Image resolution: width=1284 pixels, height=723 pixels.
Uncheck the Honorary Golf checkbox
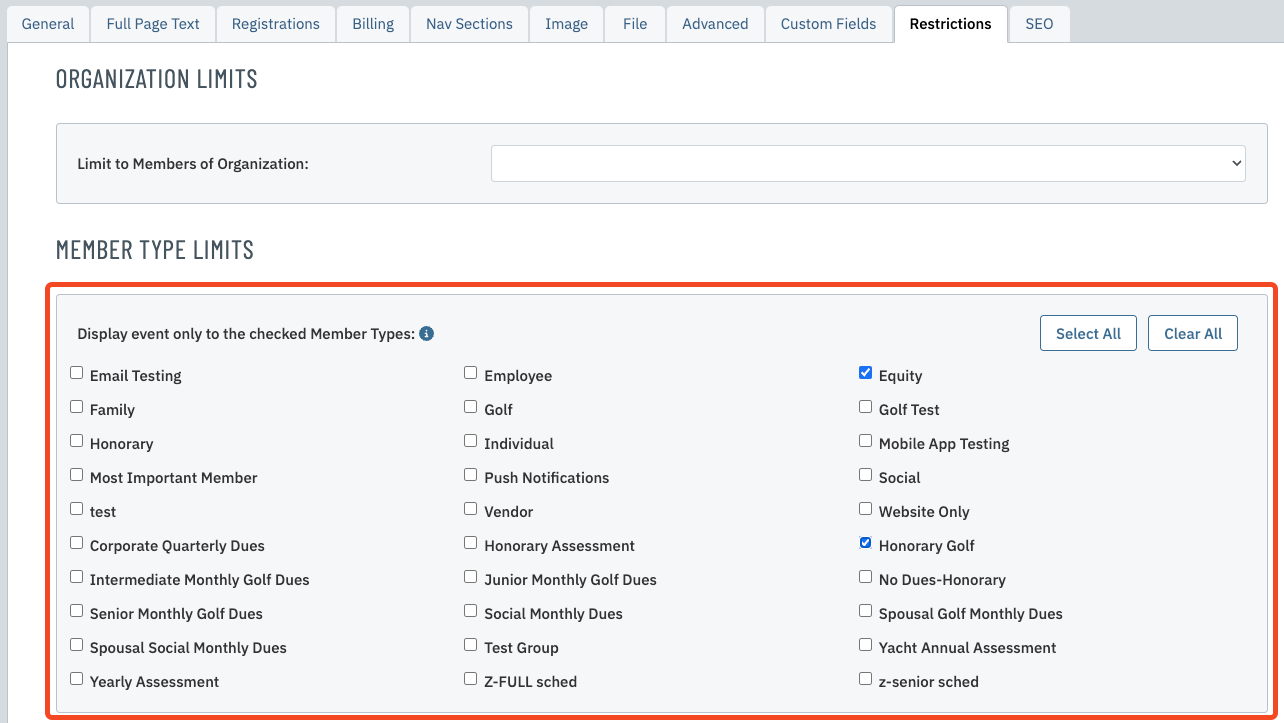click(866, 543)
